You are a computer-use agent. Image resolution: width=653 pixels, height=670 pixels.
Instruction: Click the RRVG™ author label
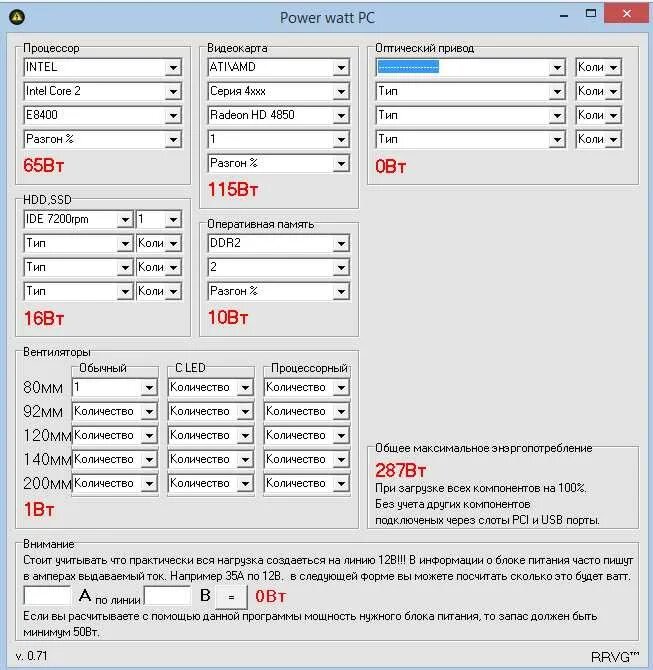pyautogui.click(x=615, y=657)
